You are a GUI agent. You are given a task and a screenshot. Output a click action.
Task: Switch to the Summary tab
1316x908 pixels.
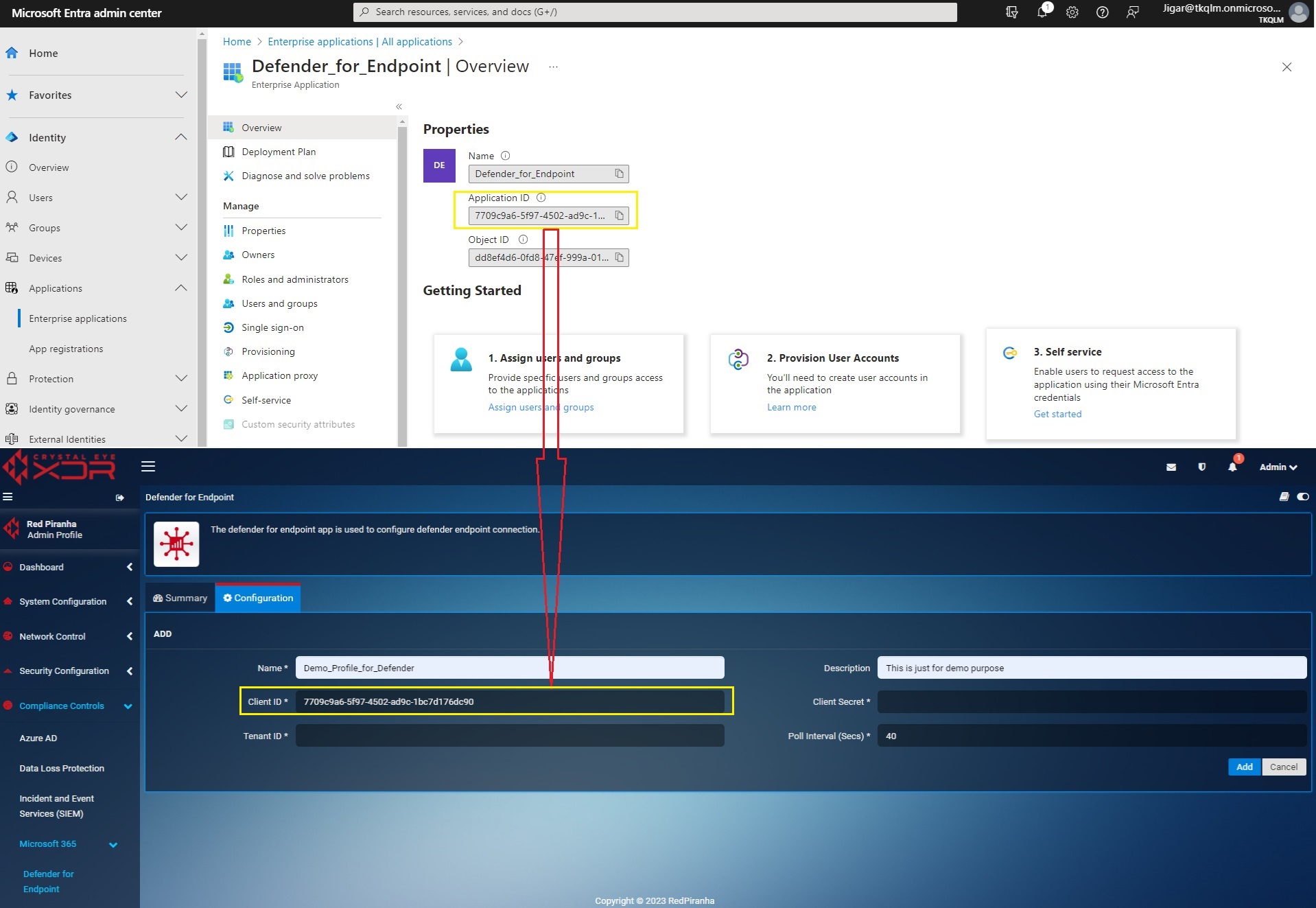point(180,598)
